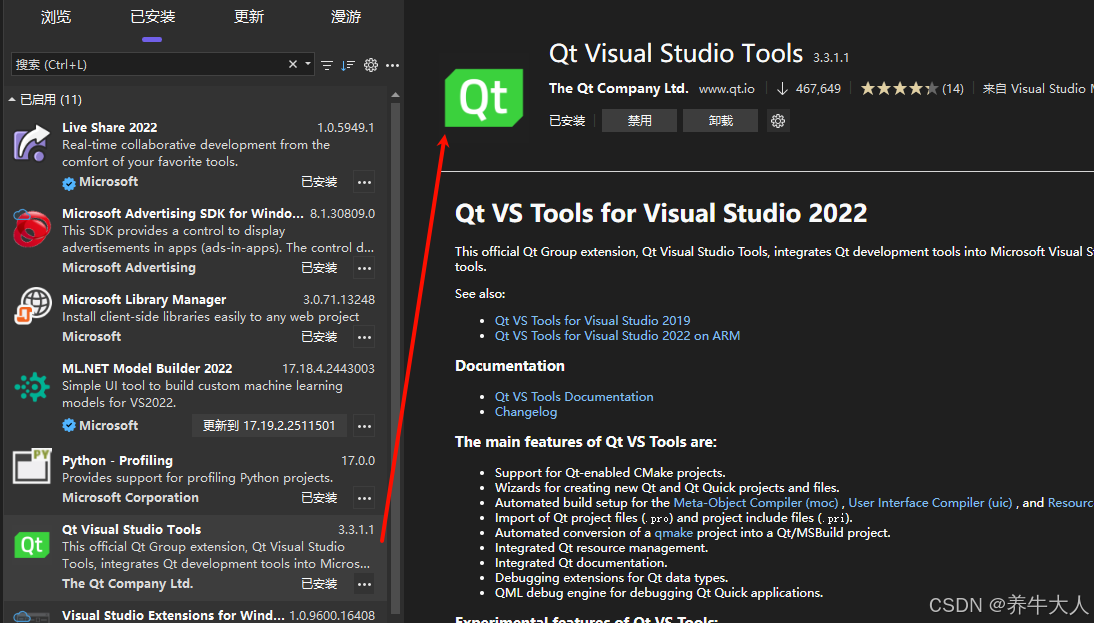Screen dimensions: 1094x623
Task: Click the 来自 Visual Studio source label
Action: click(x=1038, y=89)
